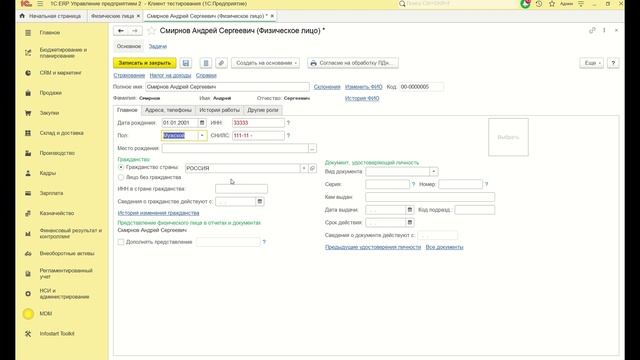
Task: Click Согласие на обработку ПДн button
Action: point(353,63)
